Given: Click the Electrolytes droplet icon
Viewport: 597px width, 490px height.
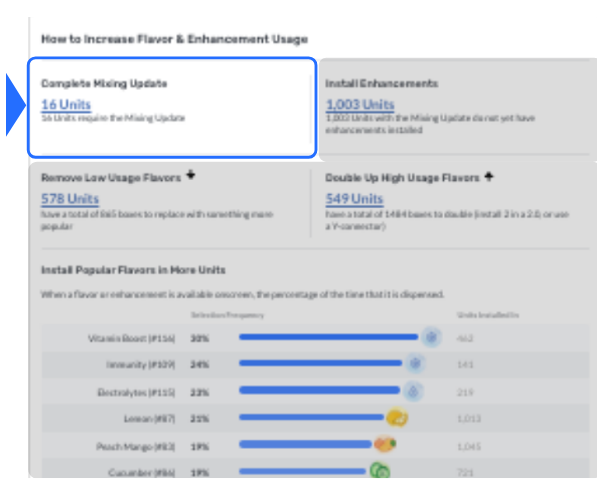Looking at the screenshot, I should click(413, 391).
